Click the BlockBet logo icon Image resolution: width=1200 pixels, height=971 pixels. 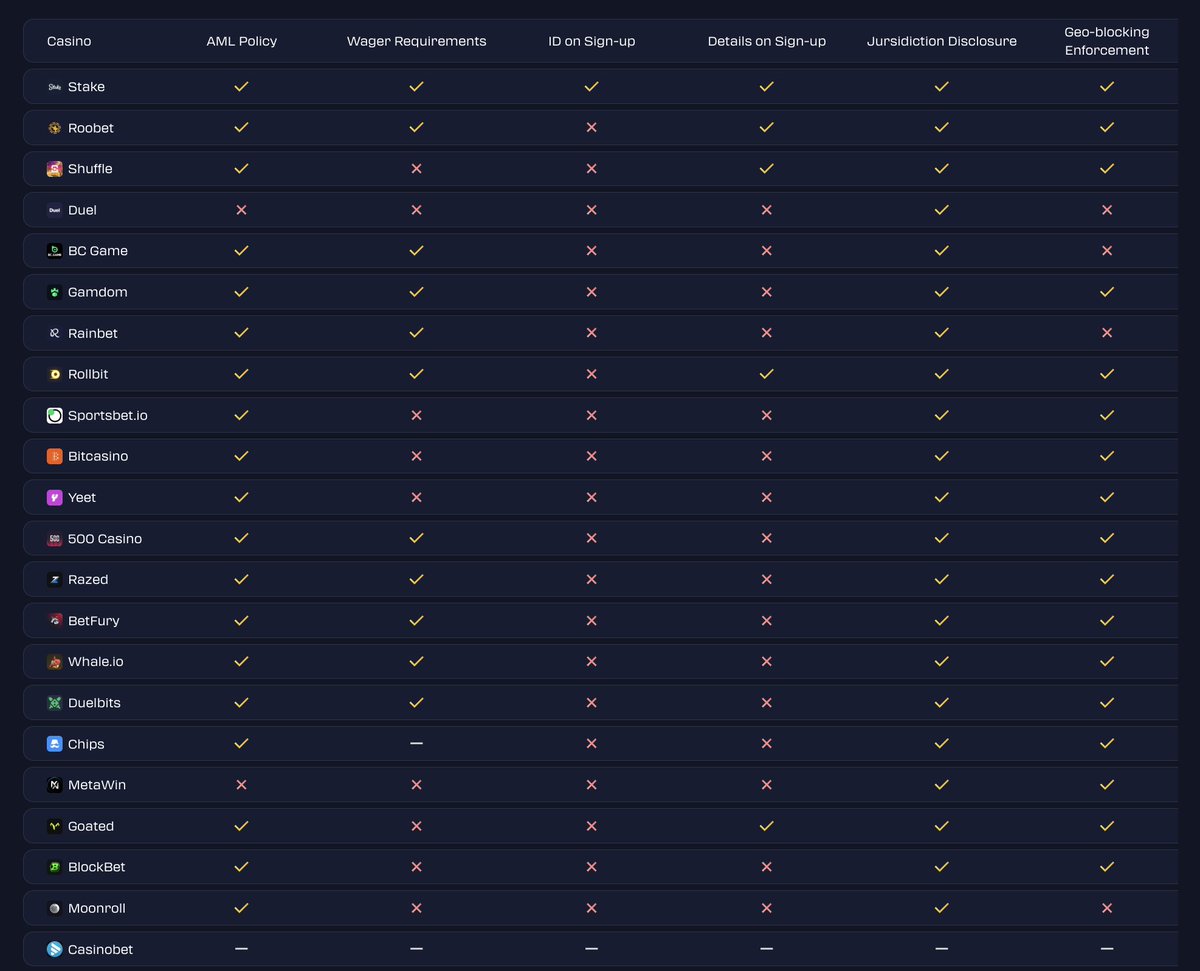55,867
